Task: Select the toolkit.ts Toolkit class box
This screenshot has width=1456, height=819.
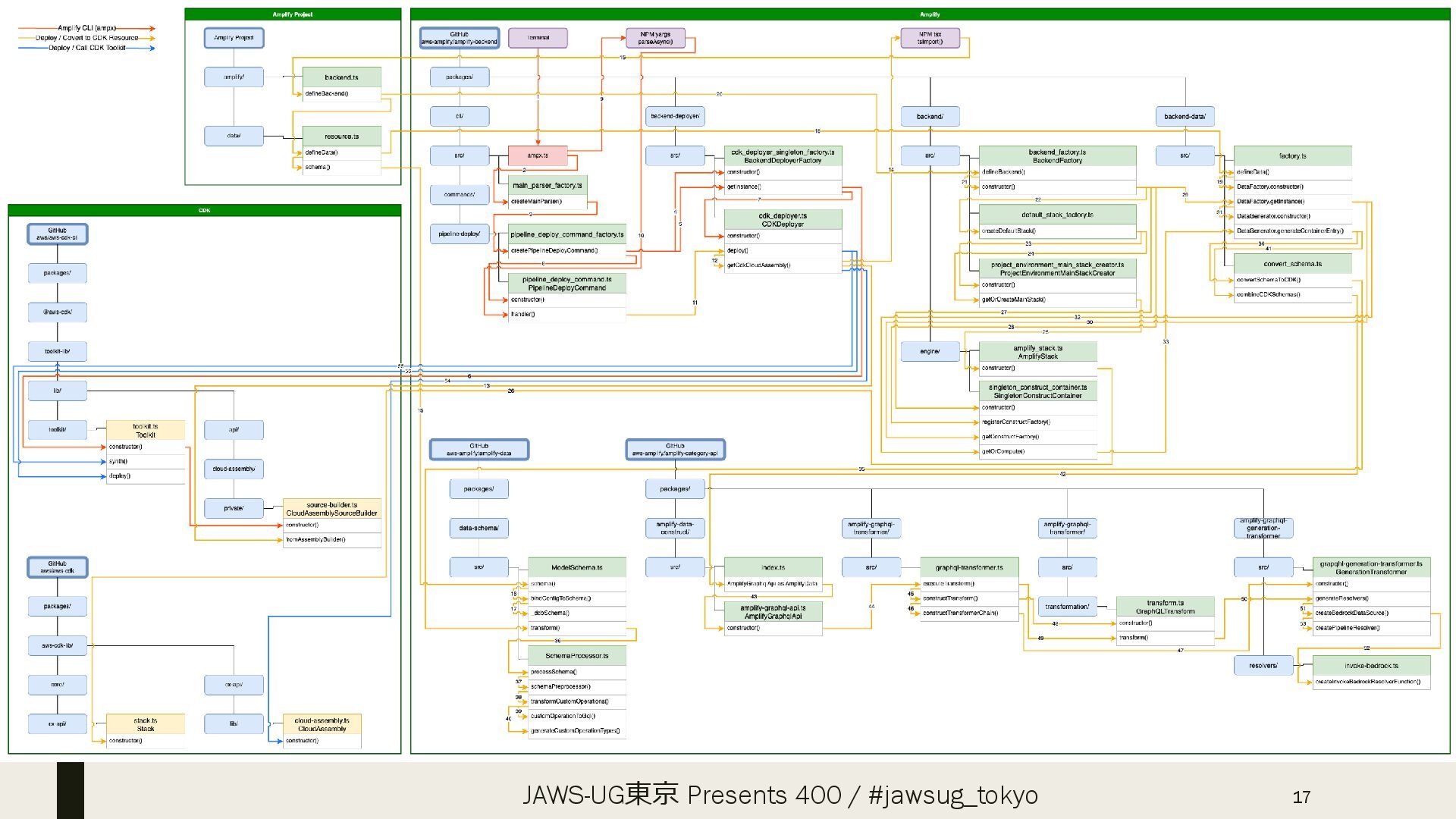Action: (x=146, y=431)
